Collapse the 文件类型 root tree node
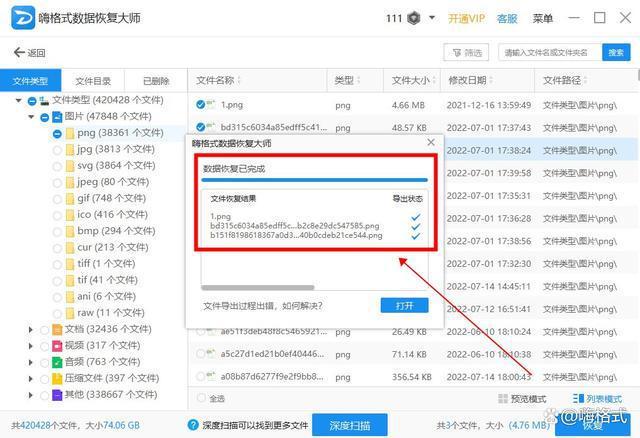640x438 pixels. click(x=18, y=100)
